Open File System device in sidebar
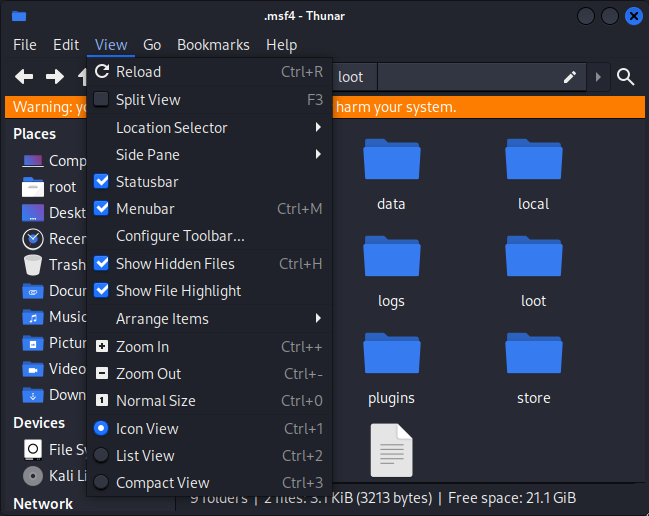This screenshot has width=649, height=516. click(x=54, y=450)
